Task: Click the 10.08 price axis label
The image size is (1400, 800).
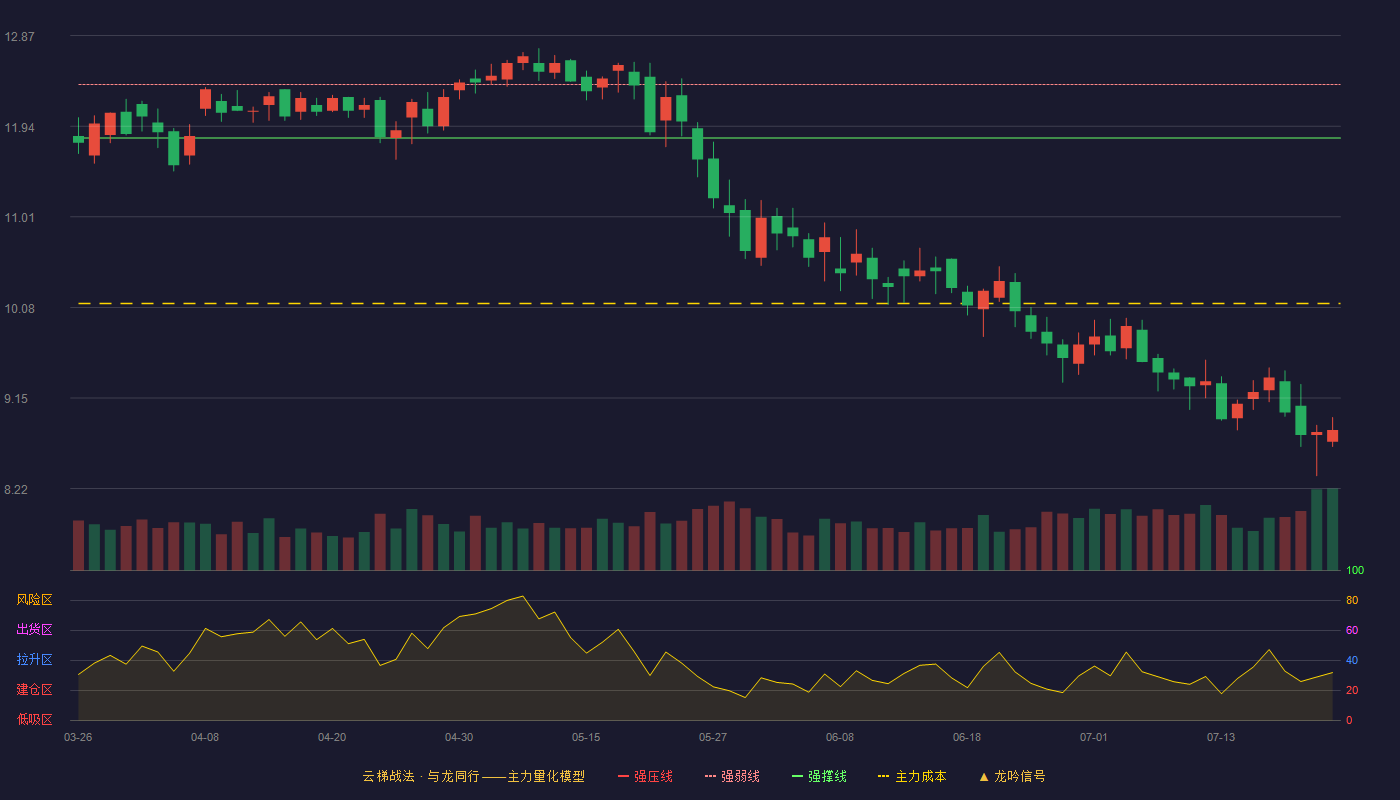Action: 19,309
